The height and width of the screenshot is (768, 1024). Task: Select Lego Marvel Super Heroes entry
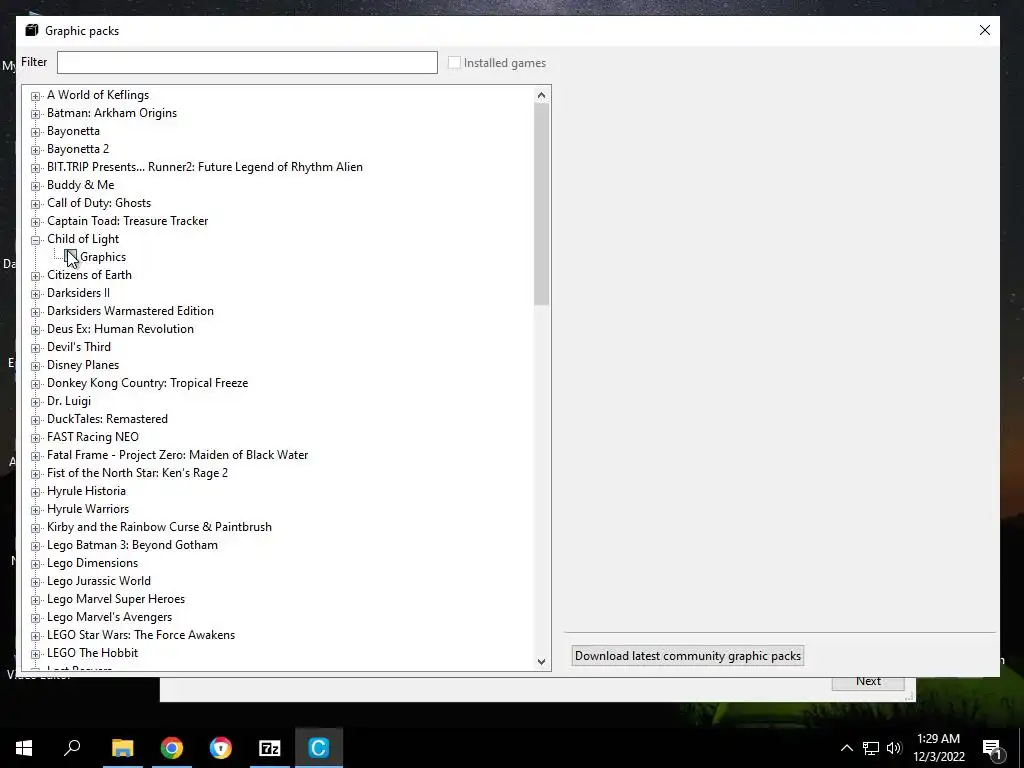116,599
